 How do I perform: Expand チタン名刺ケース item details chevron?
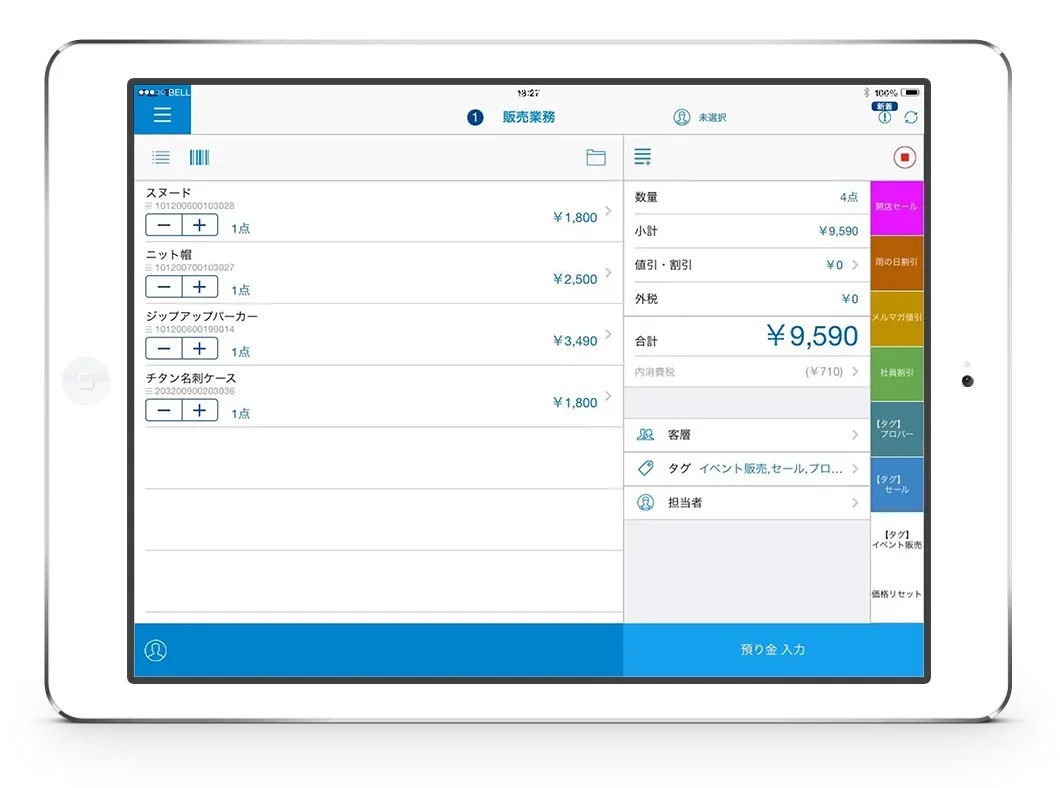tap(608, 396)
